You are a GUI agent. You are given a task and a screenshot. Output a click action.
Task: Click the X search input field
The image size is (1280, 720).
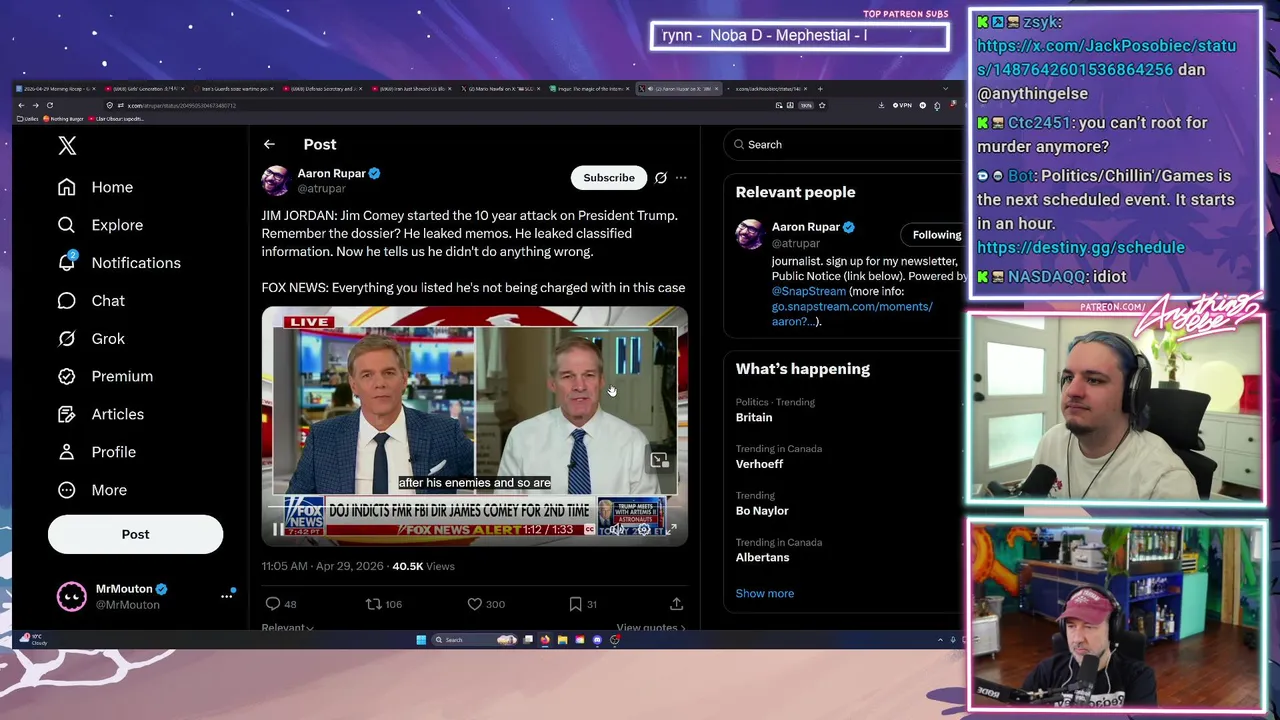pos(842,145)
